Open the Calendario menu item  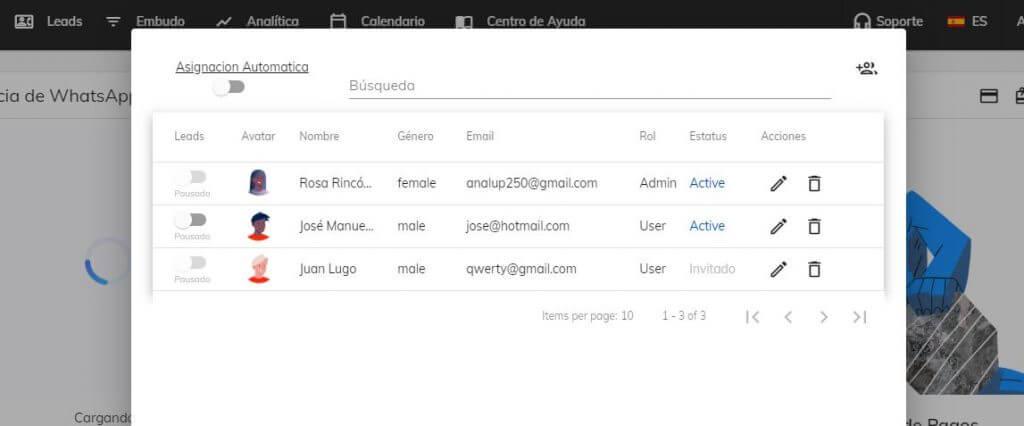392,22
